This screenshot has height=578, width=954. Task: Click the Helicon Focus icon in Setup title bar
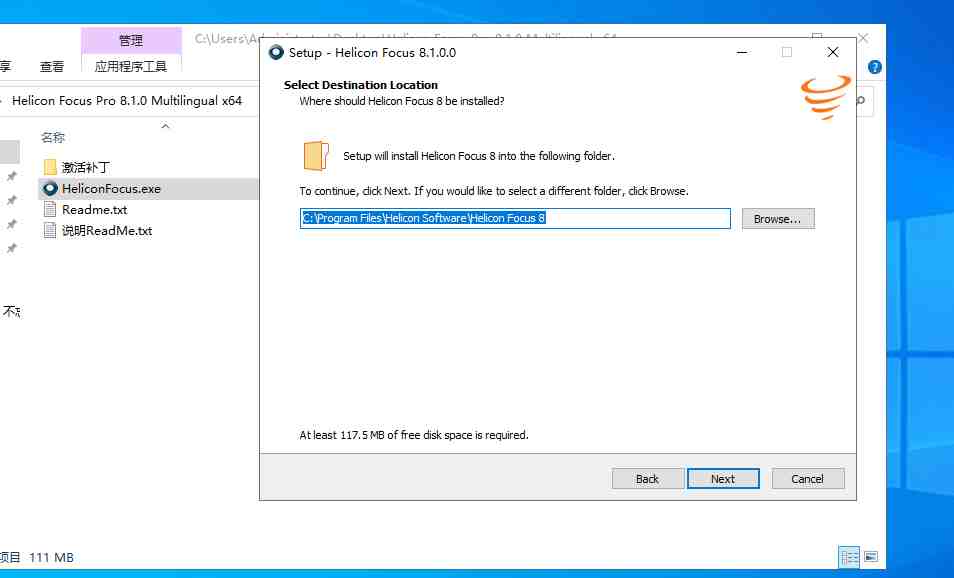(x=276, y=52)
